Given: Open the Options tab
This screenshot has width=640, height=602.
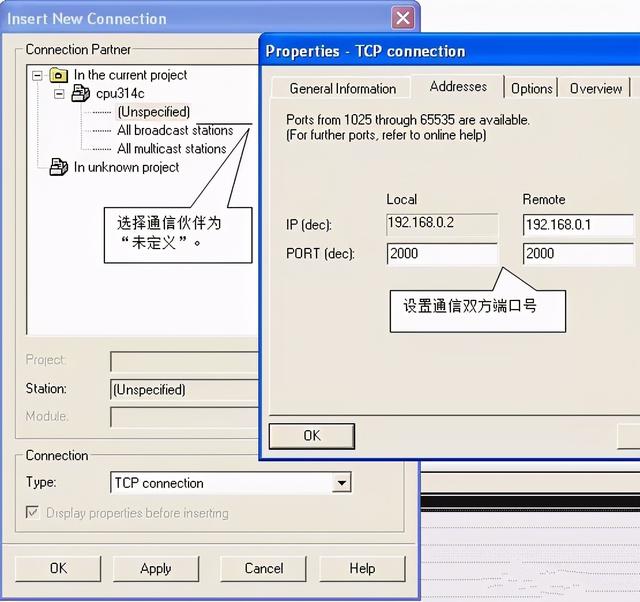Looking at the screenshot, I should [x=532, y=88].
